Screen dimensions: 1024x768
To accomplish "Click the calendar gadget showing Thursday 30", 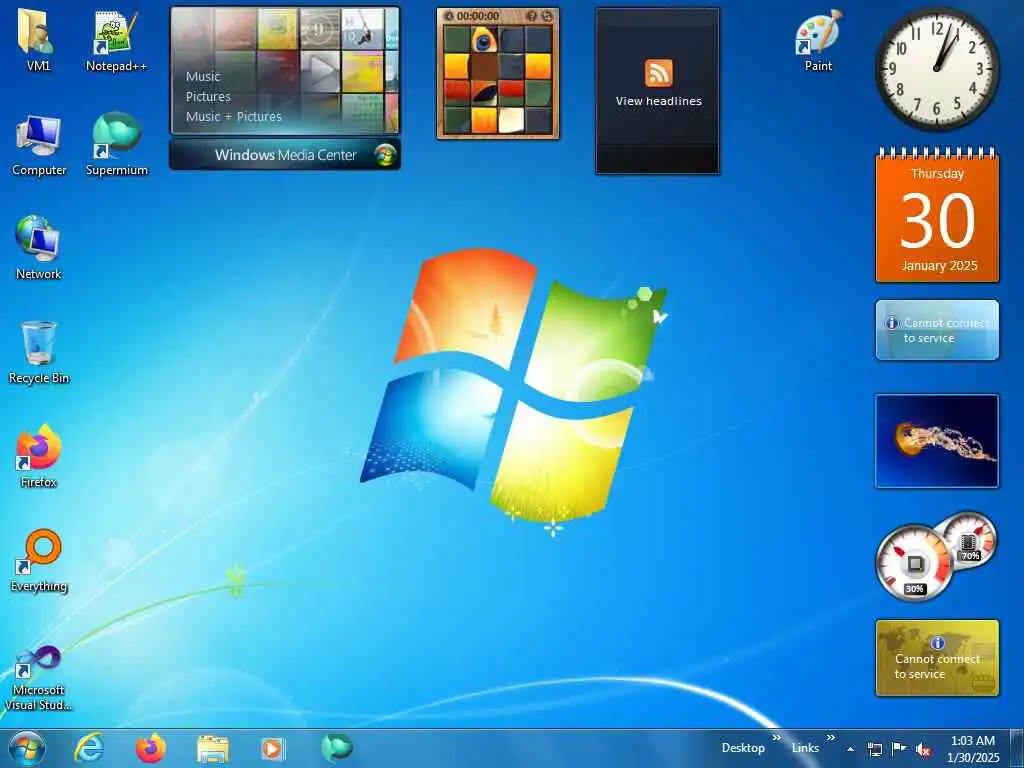I will (x=937, y=216).
